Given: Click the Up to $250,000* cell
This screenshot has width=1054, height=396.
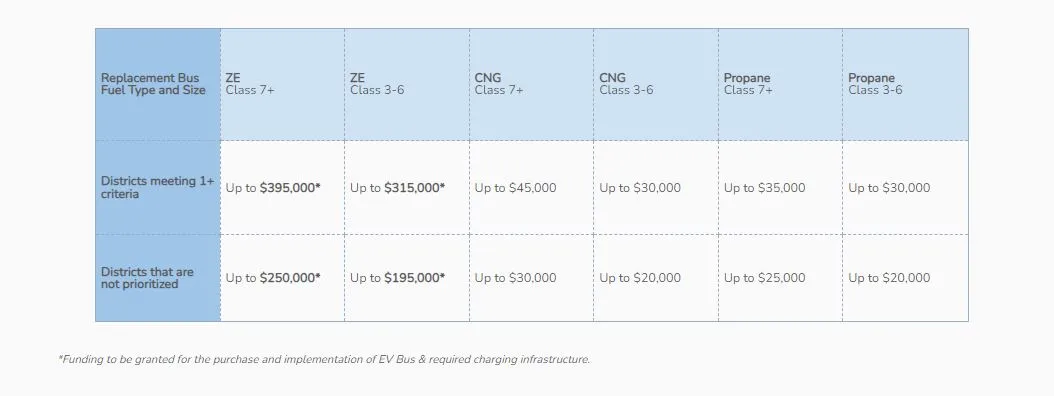Looking at the screenshot, I should pos(273,278).
